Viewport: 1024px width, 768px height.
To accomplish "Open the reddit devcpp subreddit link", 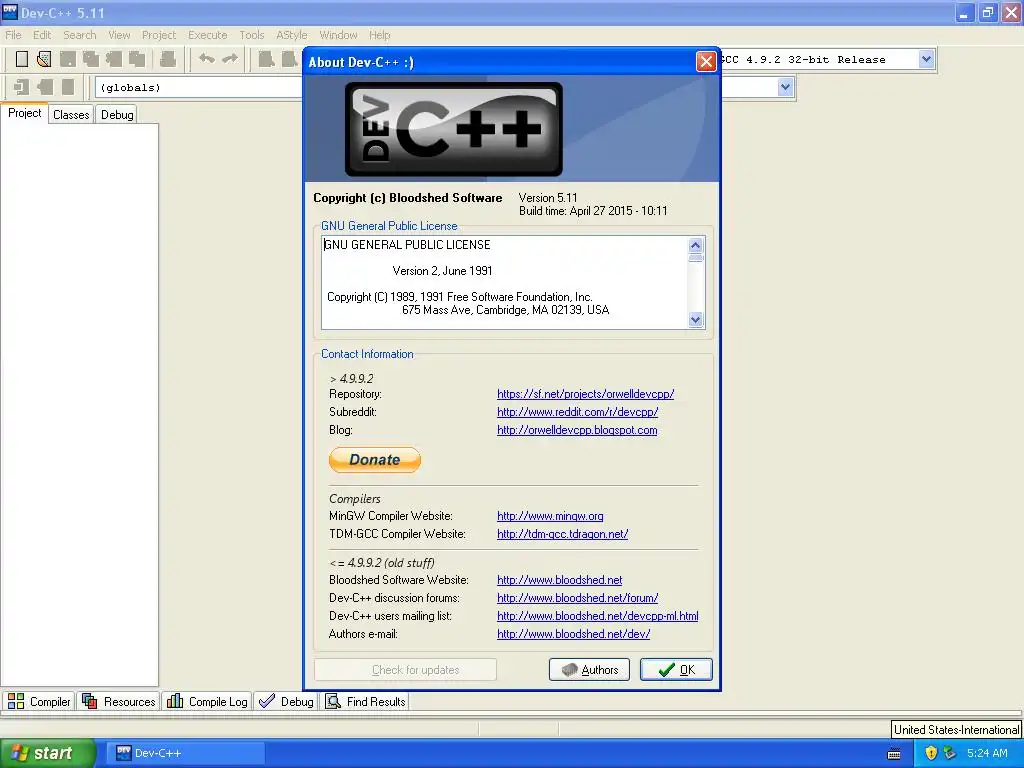I will pyautogui.click(x=577, y=412).
